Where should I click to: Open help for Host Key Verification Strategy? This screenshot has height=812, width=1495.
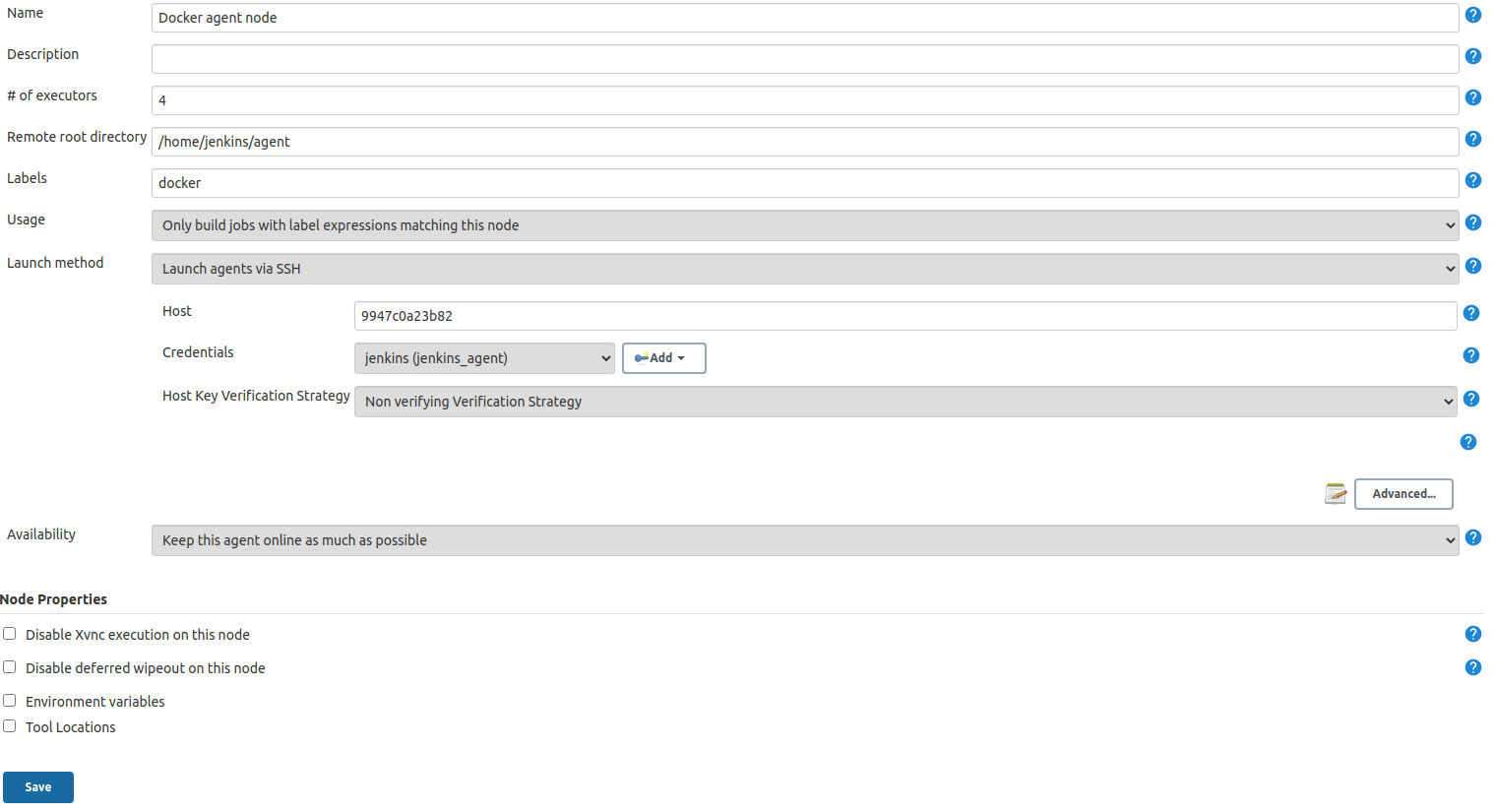click(1470, 399)
